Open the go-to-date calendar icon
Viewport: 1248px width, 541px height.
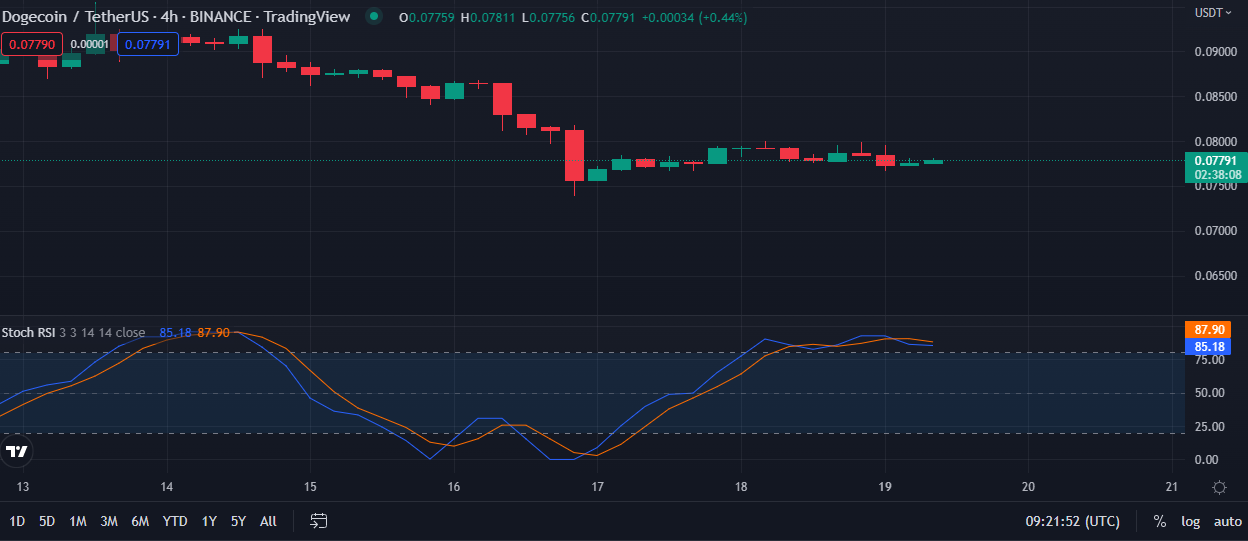[319, 521]
